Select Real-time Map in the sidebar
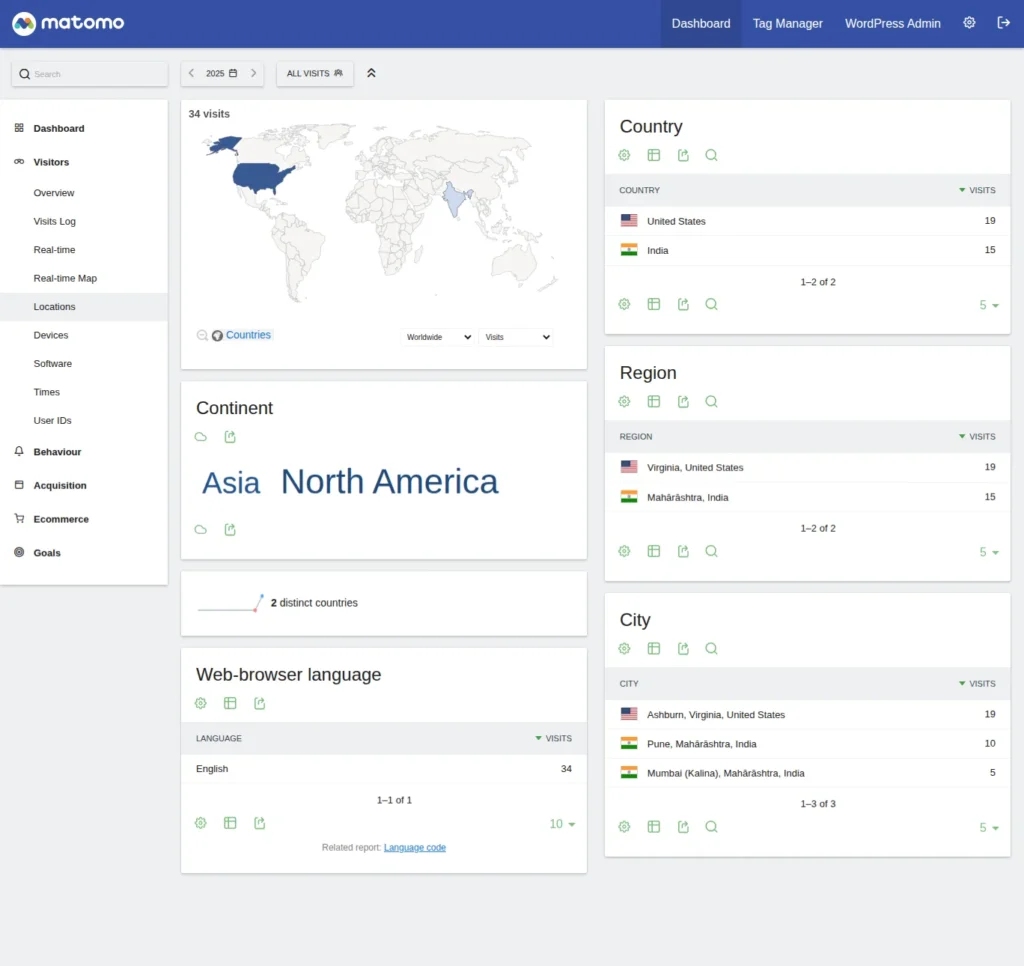 65,278
